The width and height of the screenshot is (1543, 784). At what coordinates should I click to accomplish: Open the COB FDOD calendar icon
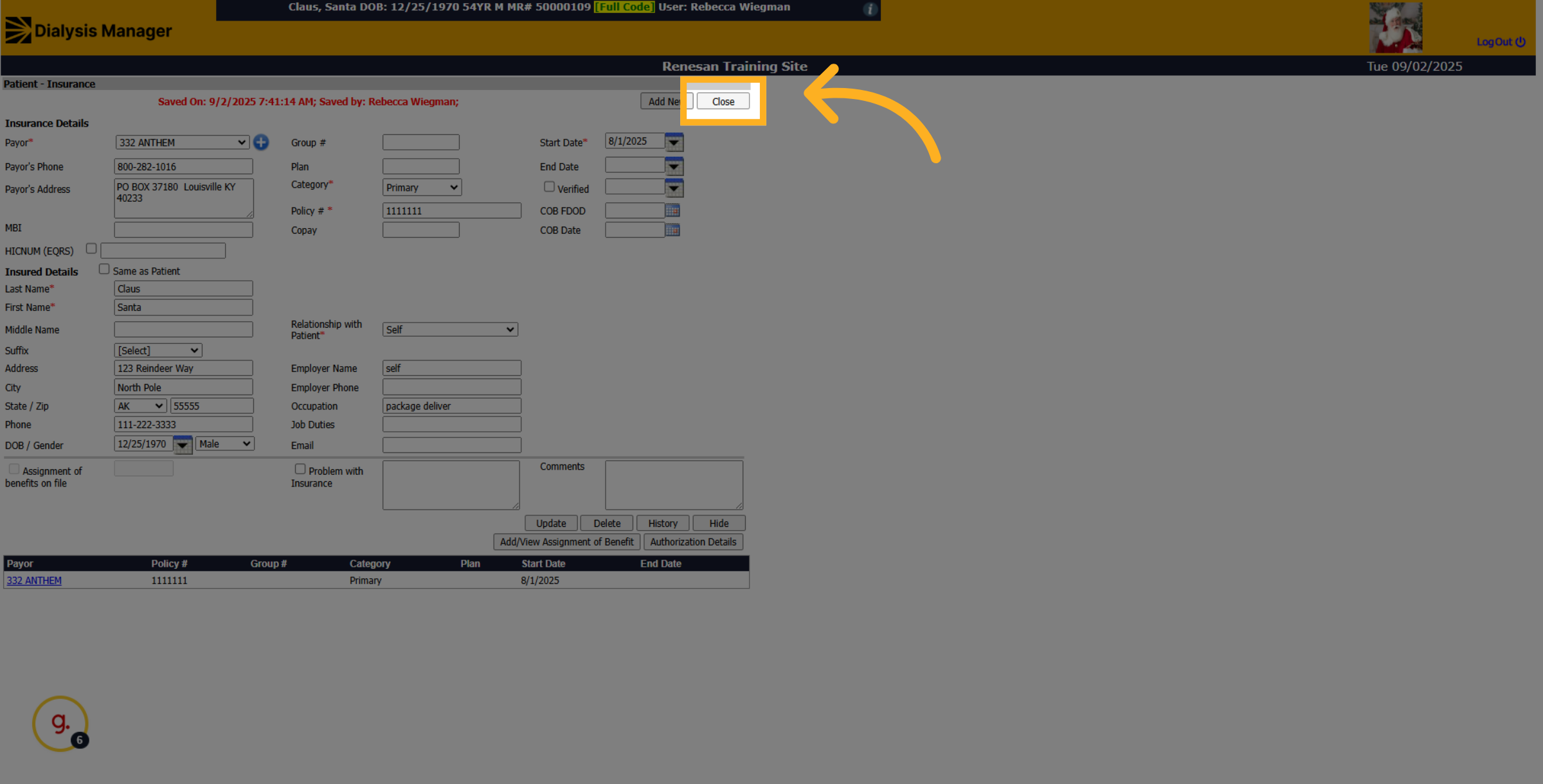coord(672,210)
